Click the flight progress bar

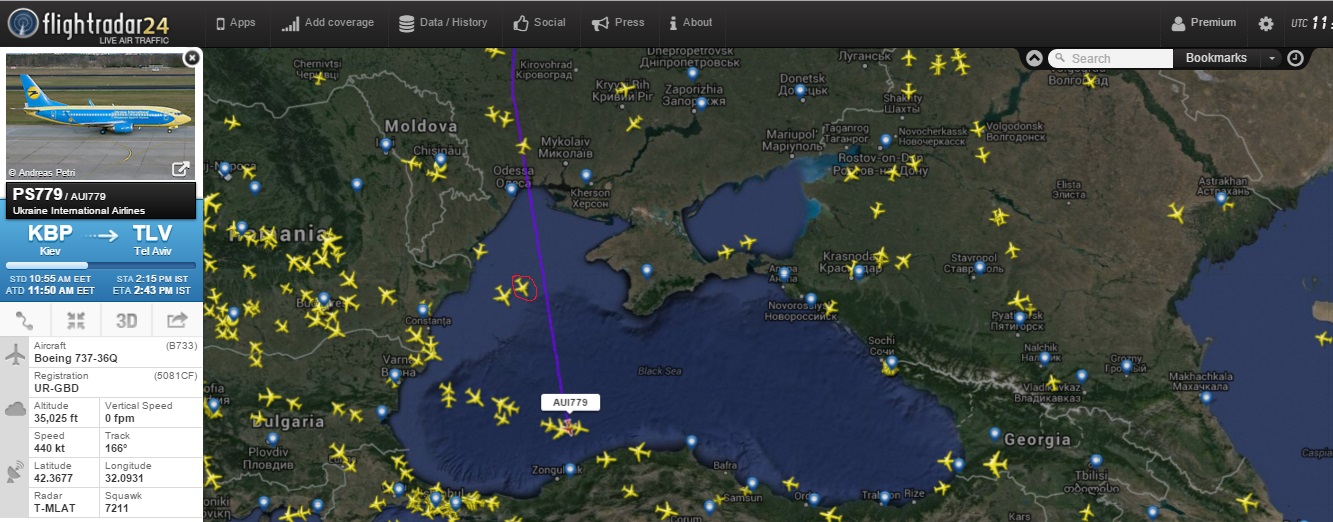point(101,265)
